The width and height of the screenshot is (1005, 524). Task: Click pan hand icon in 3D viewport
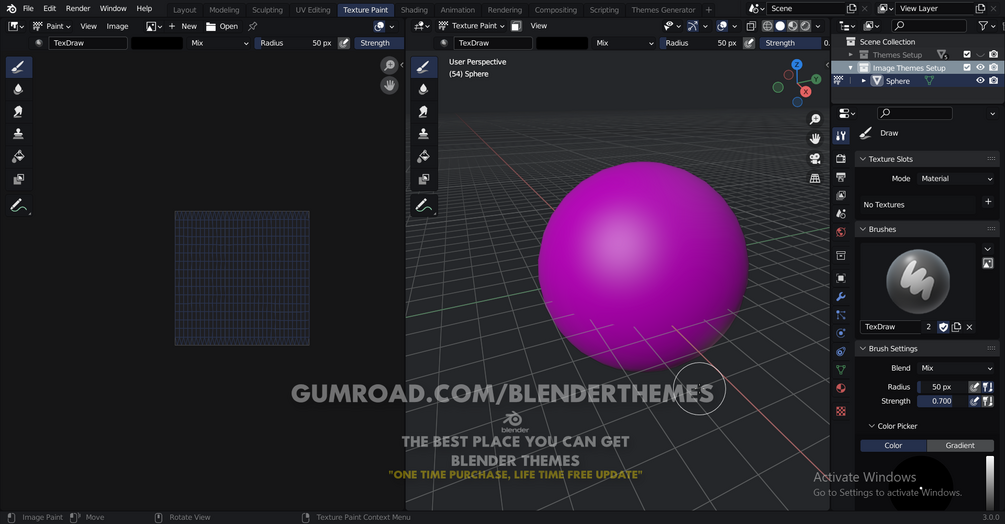pos(815,138)
